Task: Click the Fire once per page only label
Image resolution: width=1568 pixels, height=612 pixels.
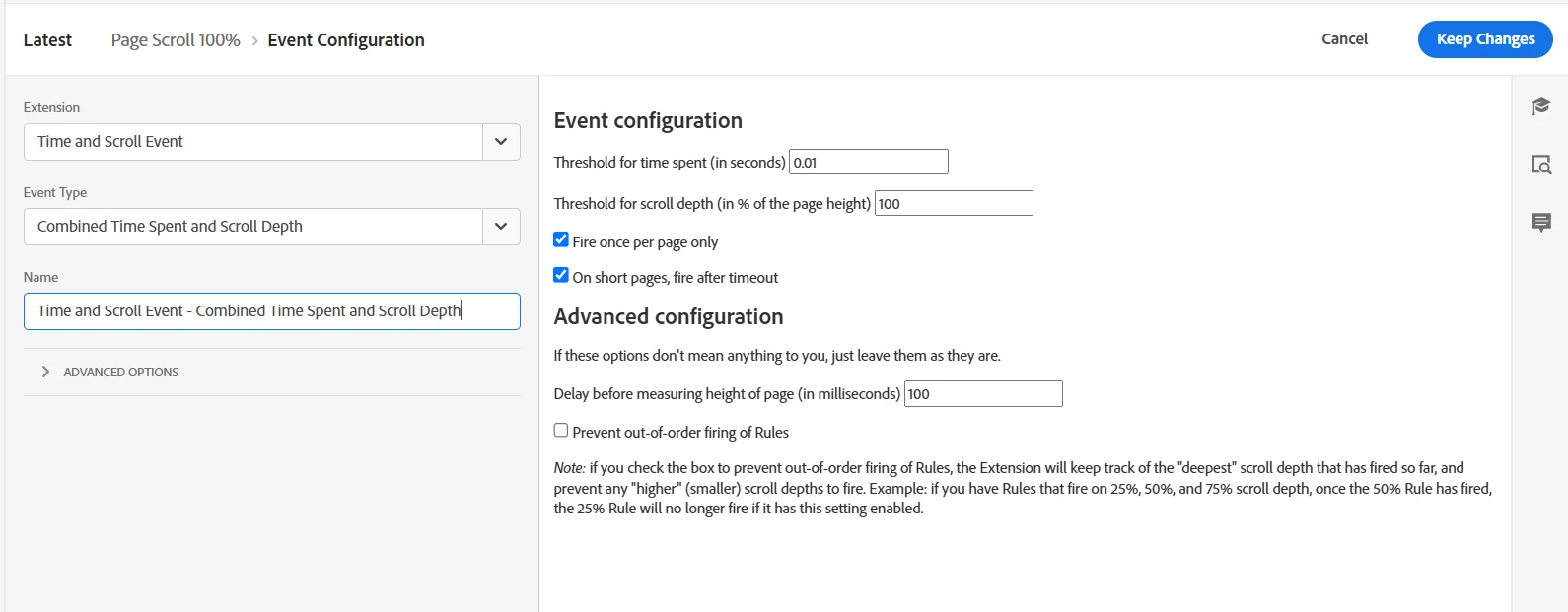Action: (x=645, y=241)
